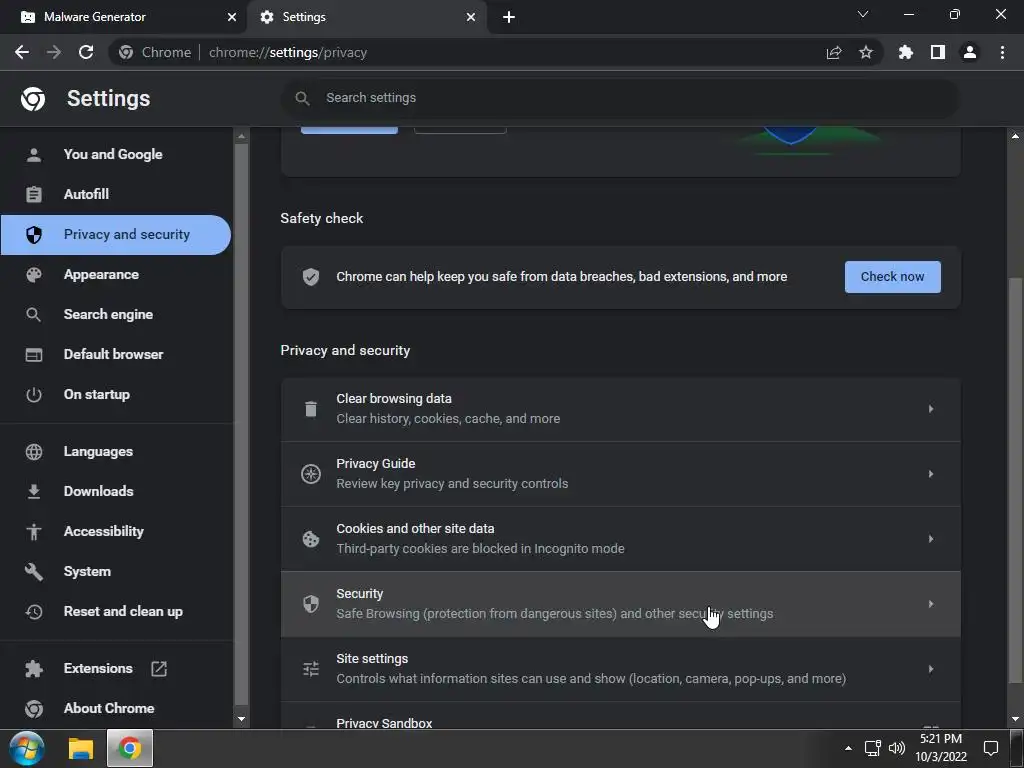The image size is (1024, 768).
Task: Toggle the side panel icon
Action: pyautogui.click(x=938, y=52)
